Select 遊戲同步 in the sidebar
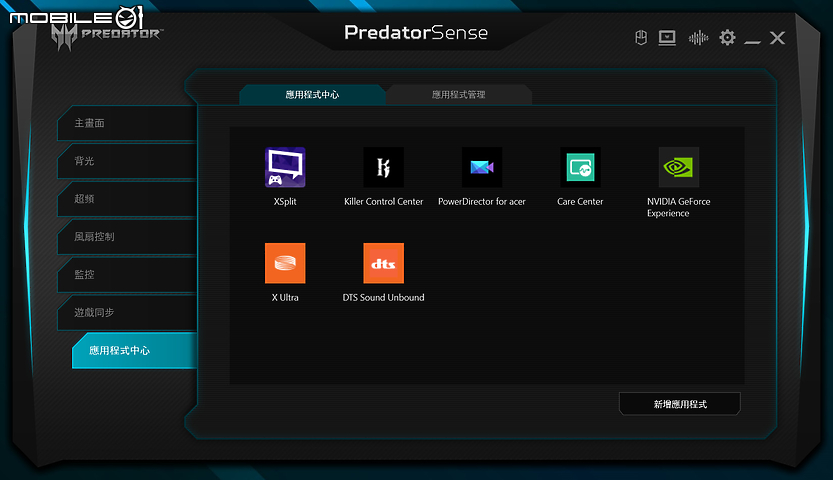 128,313
